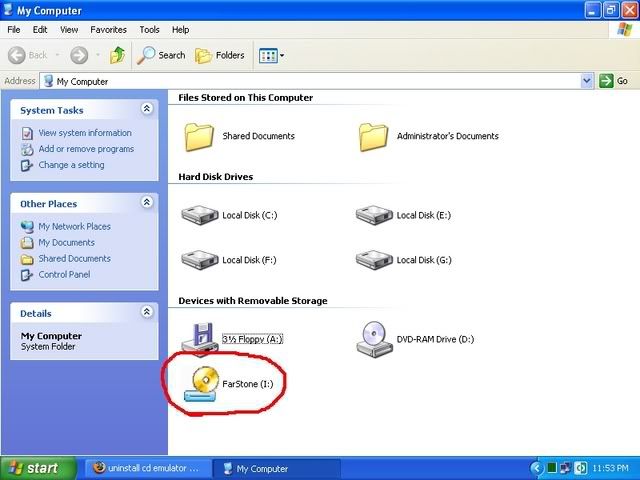
Task: Open the DVD-RAM Drive (D:) icon
Action: [x=374, y=339]
